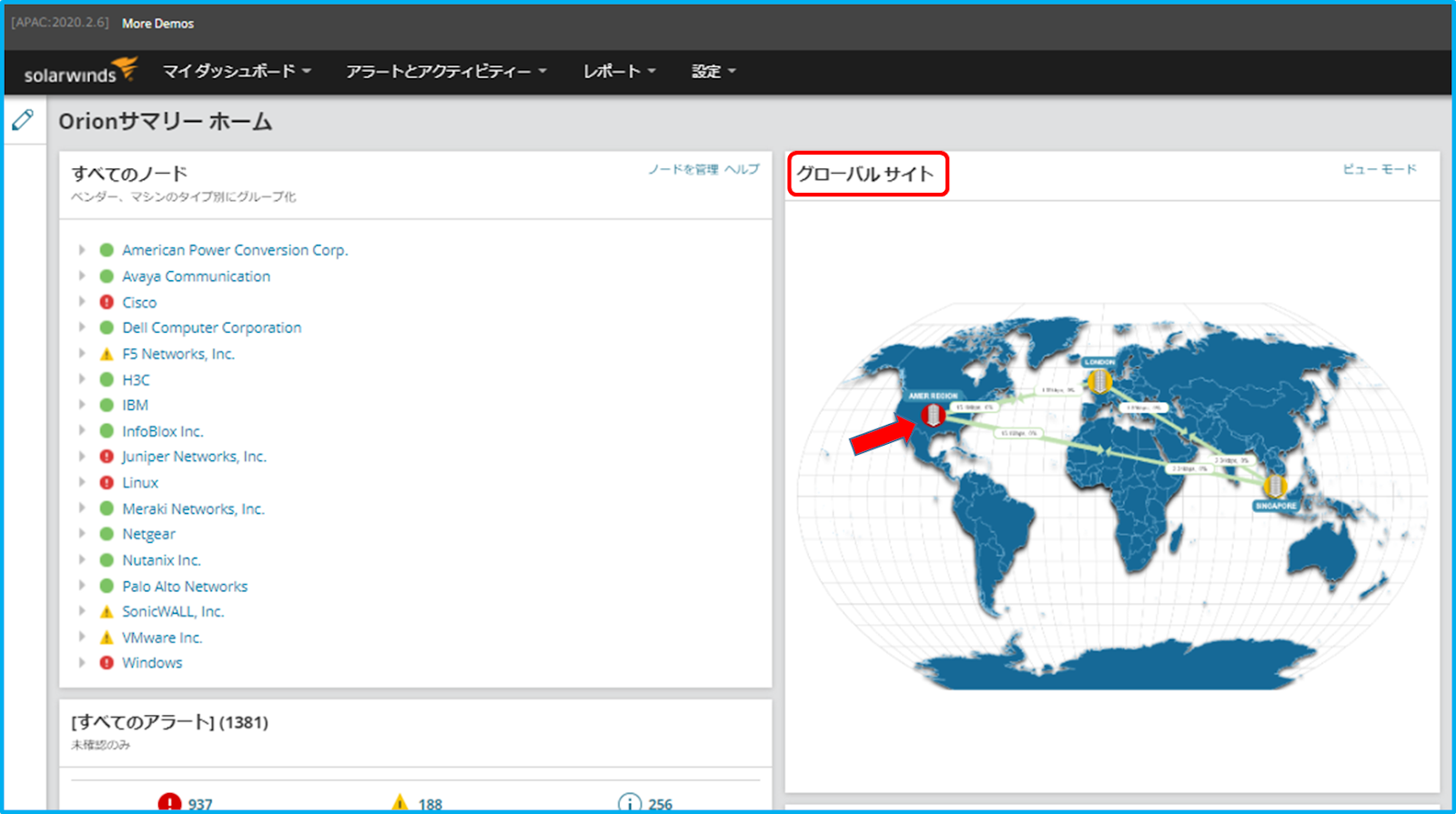Expand the Windows node group
Viewport: 1456px width, 814px height.
point(82,663)
